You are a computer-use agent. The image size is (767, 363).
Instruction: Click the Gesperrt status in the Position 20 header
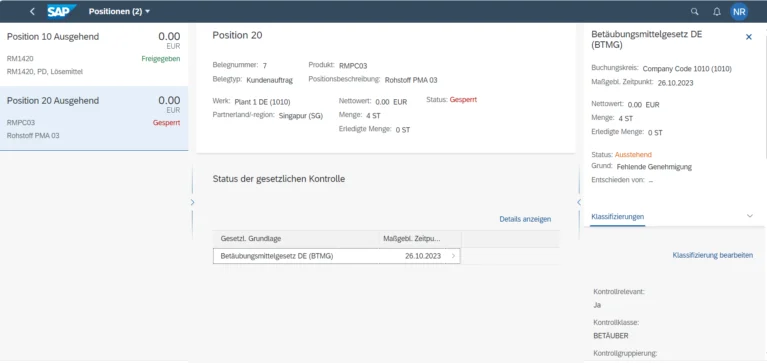463,100
